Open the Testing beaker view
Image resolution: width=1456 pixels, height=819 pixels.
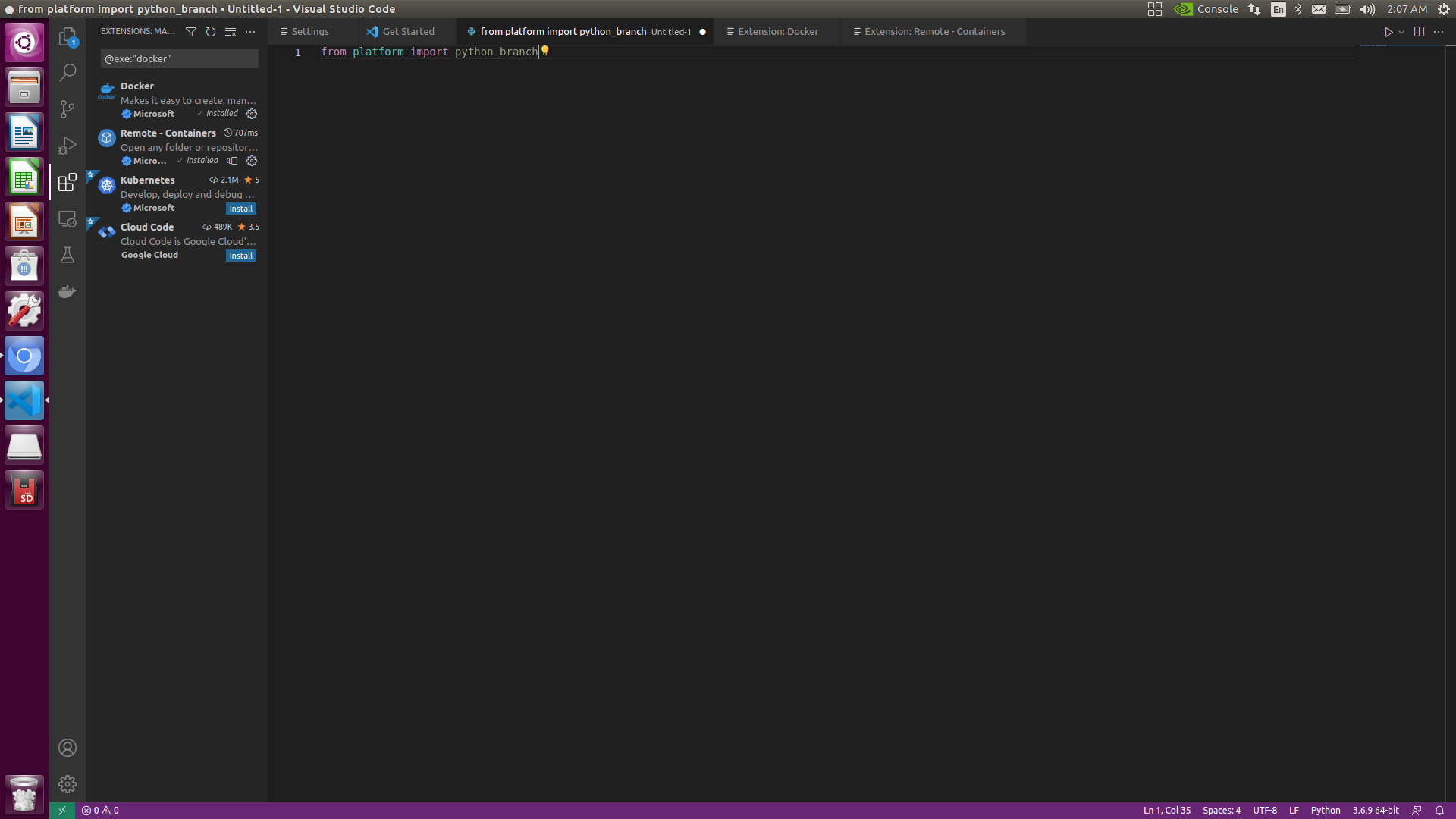coord(67,255)
